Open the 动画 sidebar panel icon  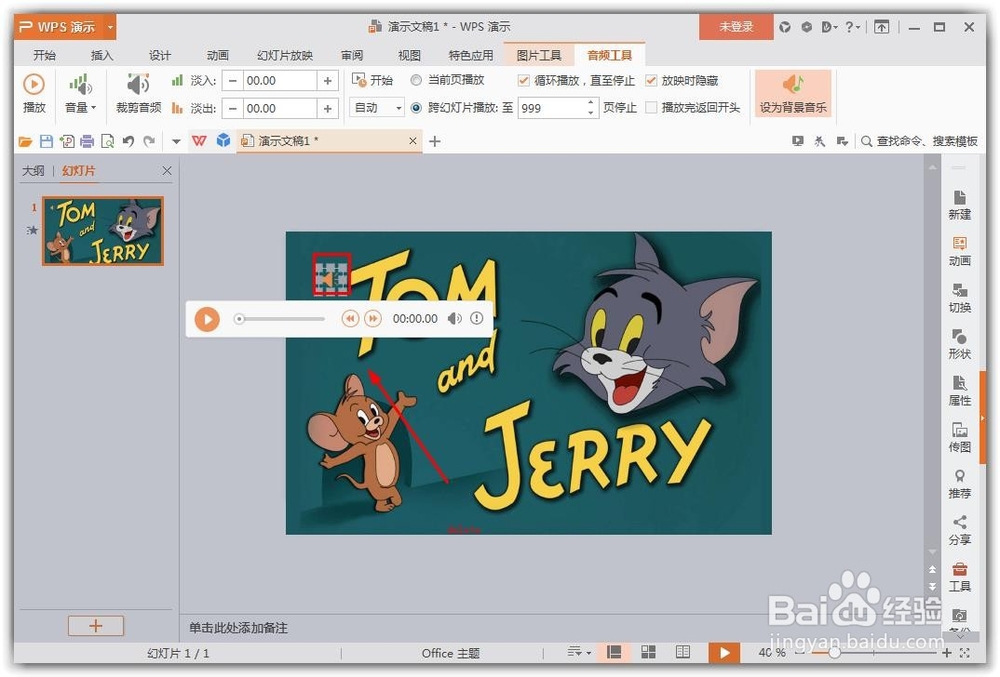point(959,252)
